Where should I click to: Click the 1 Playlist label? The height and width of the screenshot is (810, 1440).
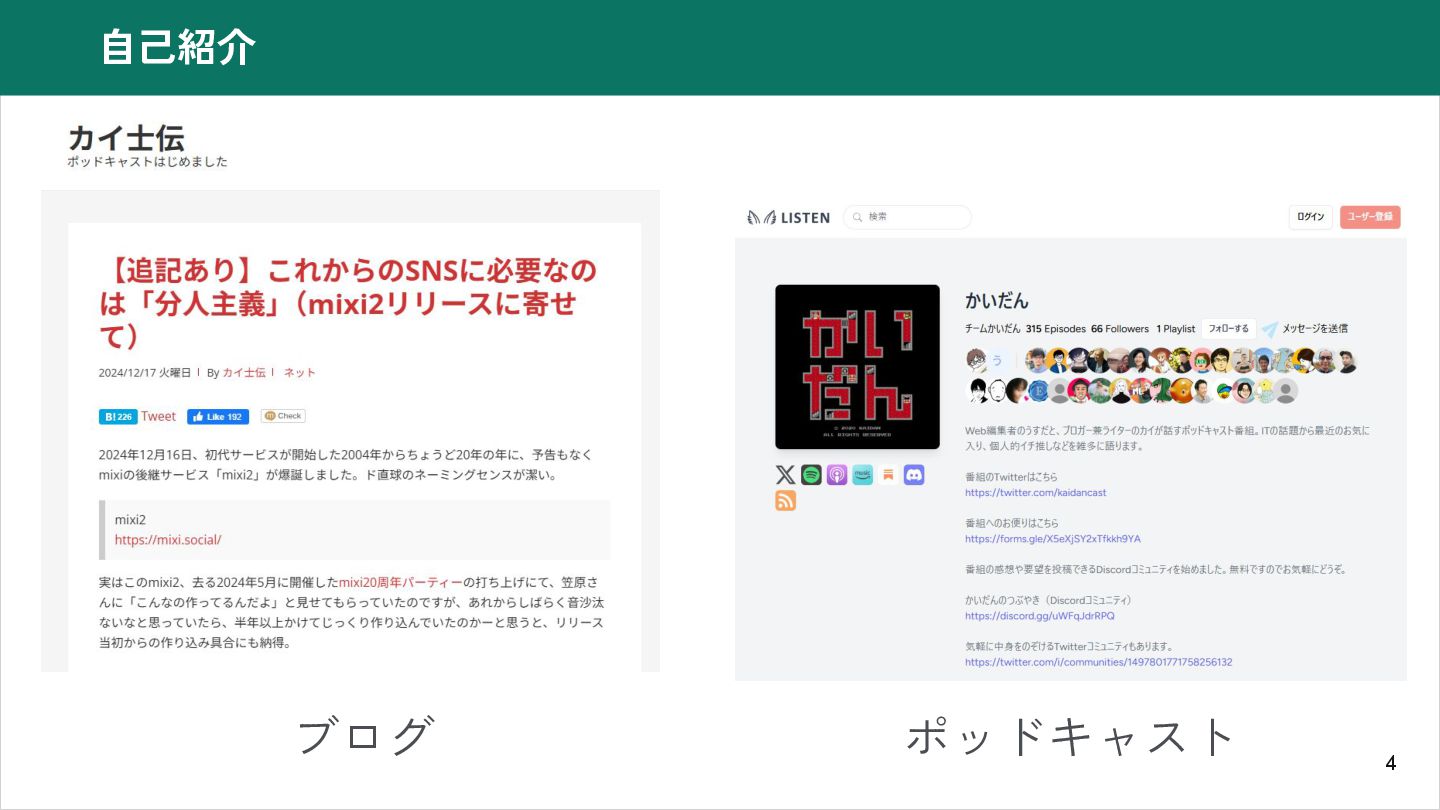1176,329
